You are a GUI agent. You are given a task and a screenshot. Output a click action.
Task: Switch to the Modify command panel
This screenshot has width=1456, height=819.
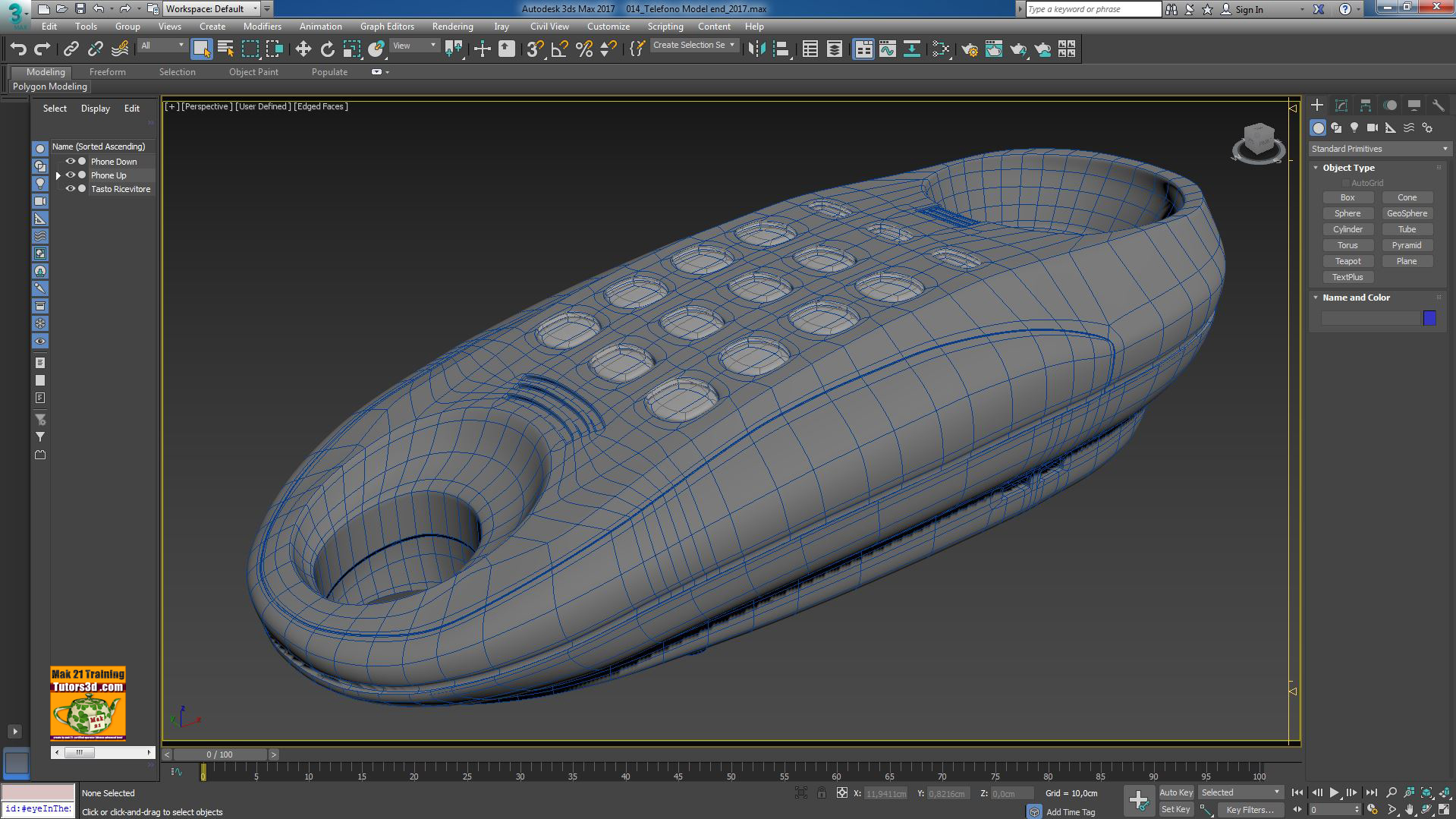coord(1341,105)
